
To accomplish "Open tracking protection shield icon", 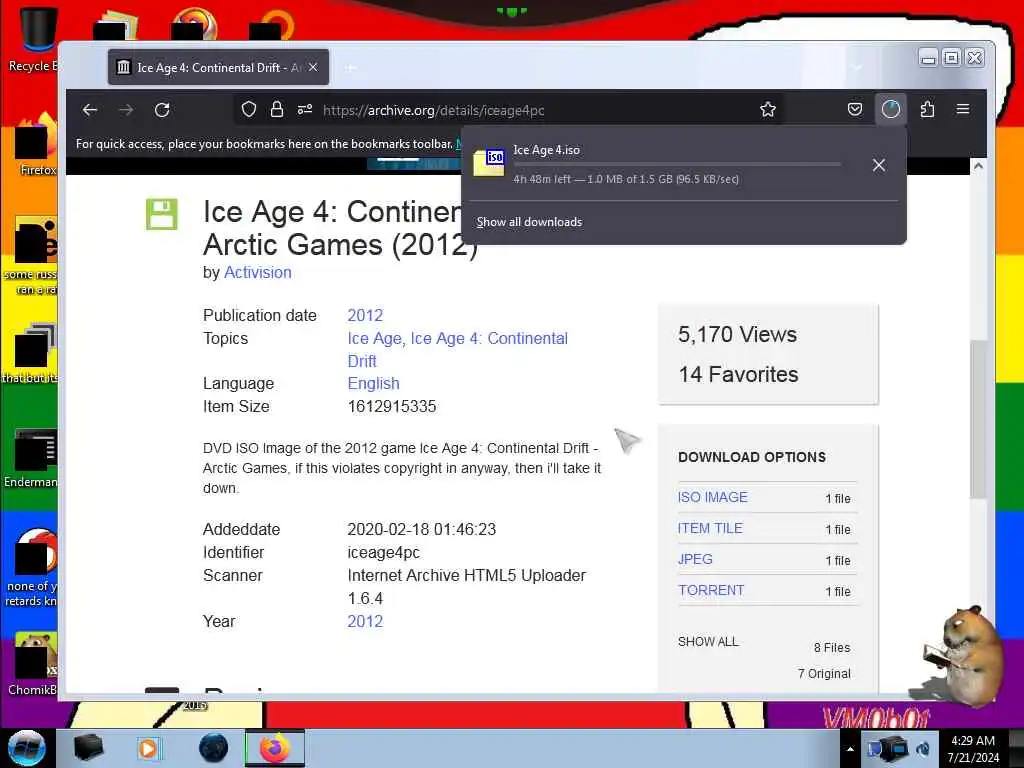I will pyautogui.click(x=249, y=110).
